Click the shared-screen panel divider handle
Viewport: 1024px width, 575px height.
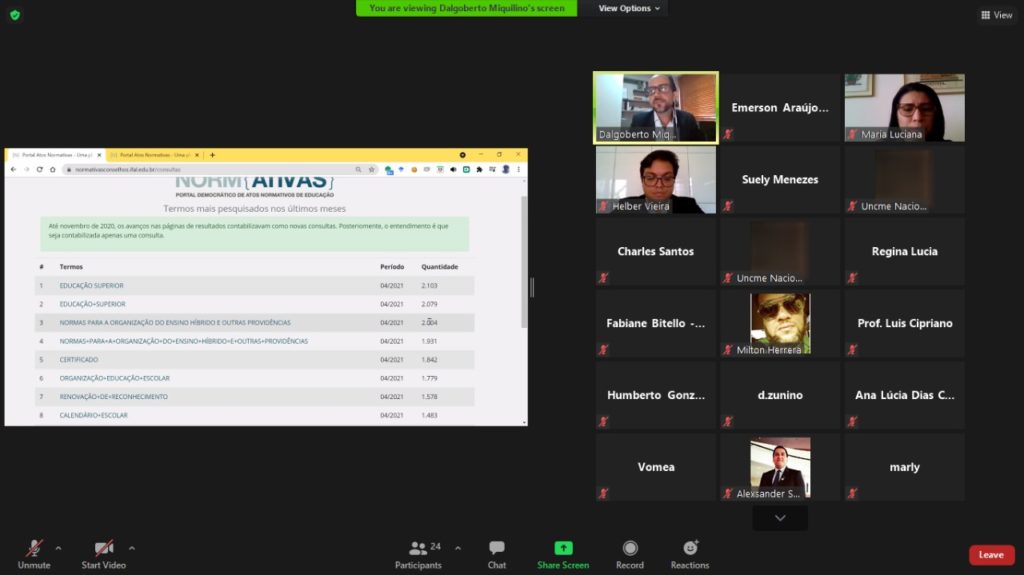(532, 288)
